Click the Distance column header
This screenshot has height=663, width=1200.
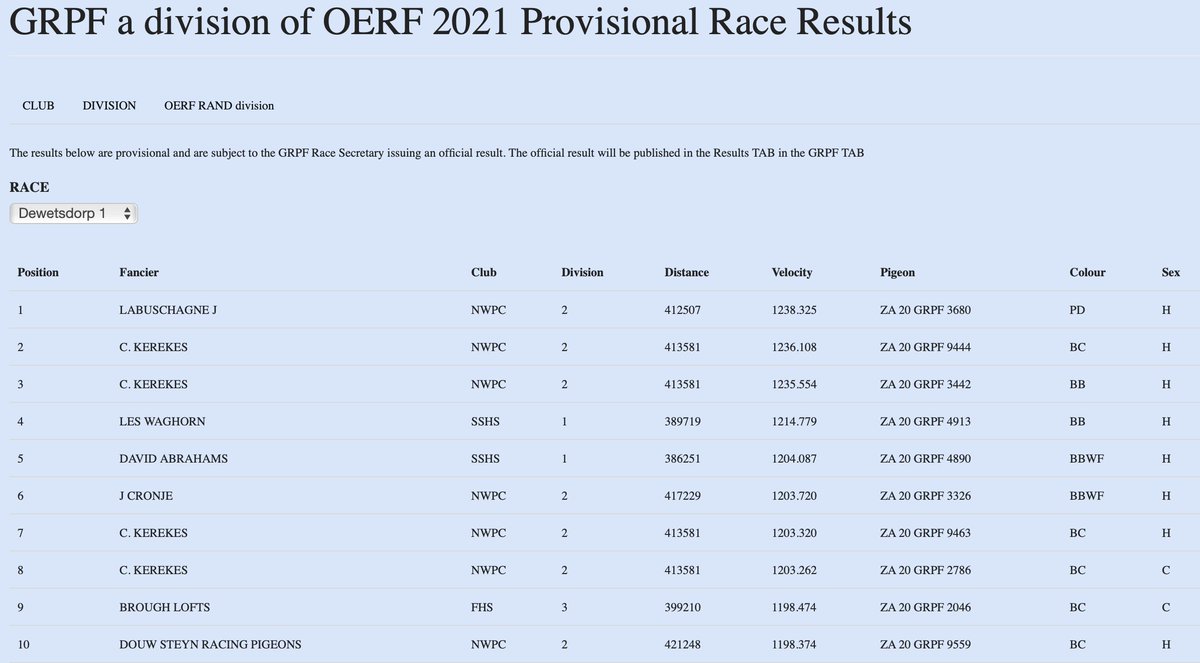[687, 272]
